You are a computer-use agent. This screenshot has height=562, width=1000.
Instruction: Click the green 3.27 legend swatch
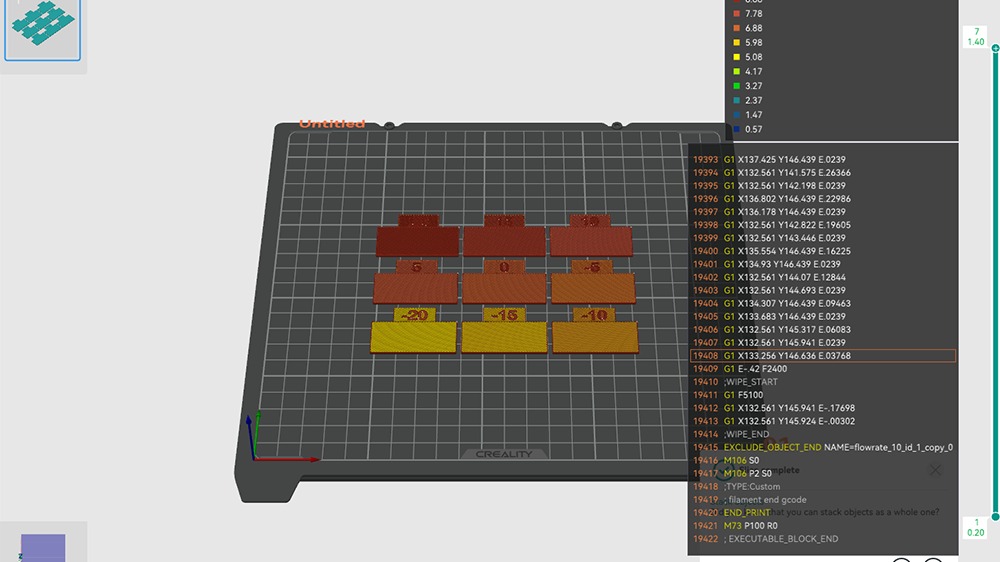pyautogui.click(x=737, y=86)
